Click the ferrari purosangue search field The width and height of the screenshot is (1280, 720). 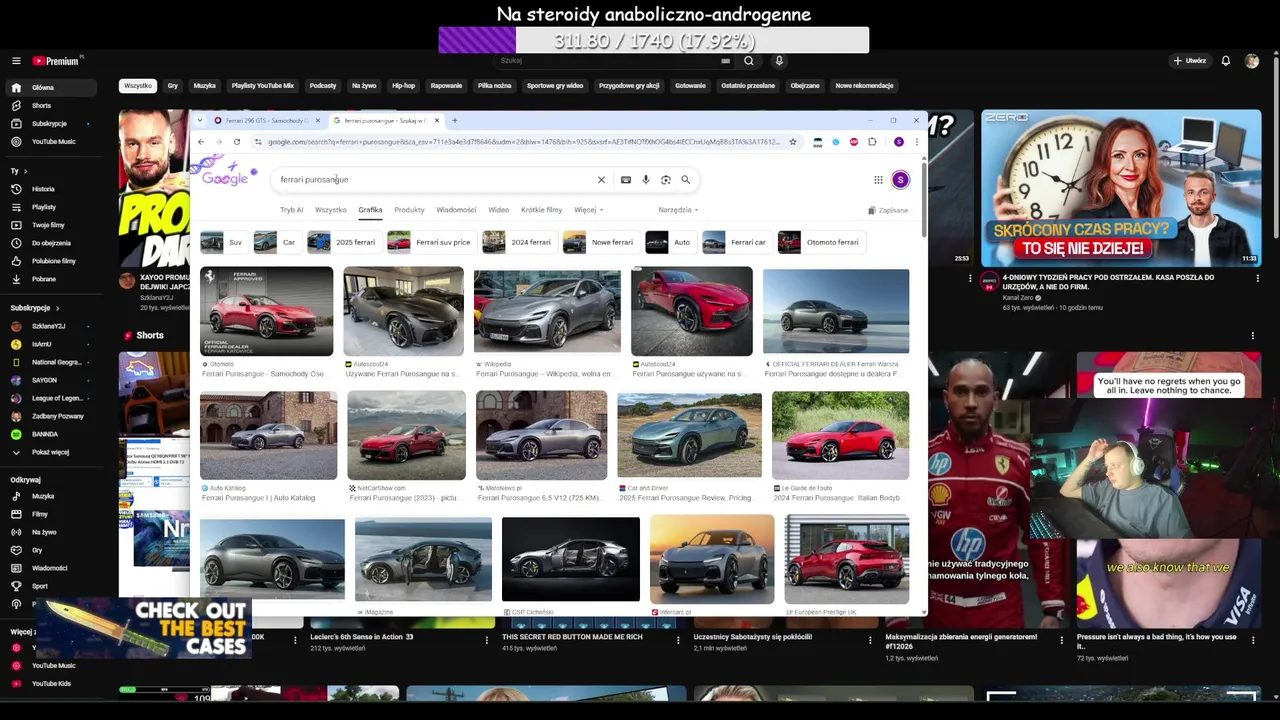[x=435, y=180]
